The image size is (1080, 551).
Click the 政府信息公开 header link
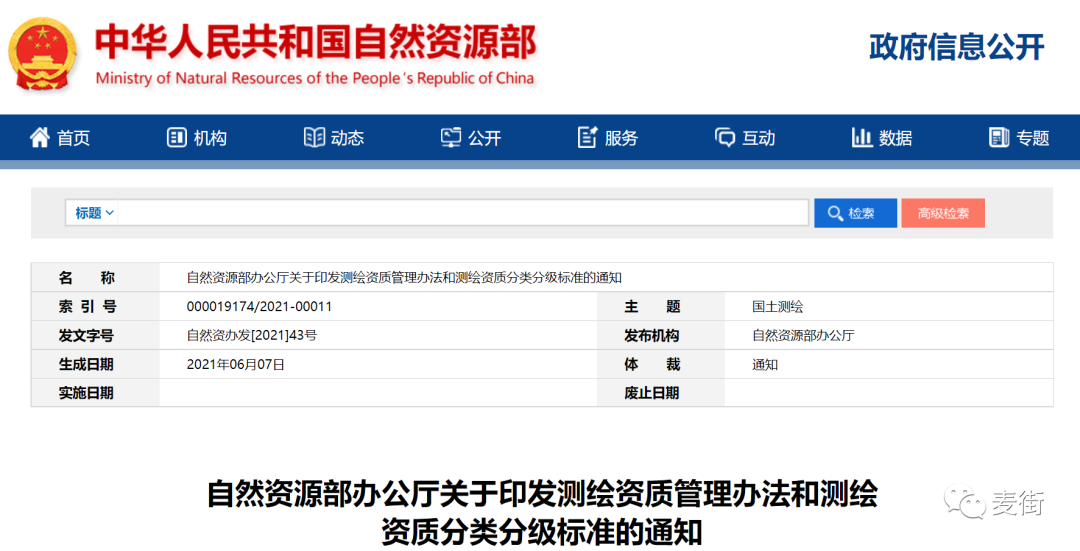957,47
